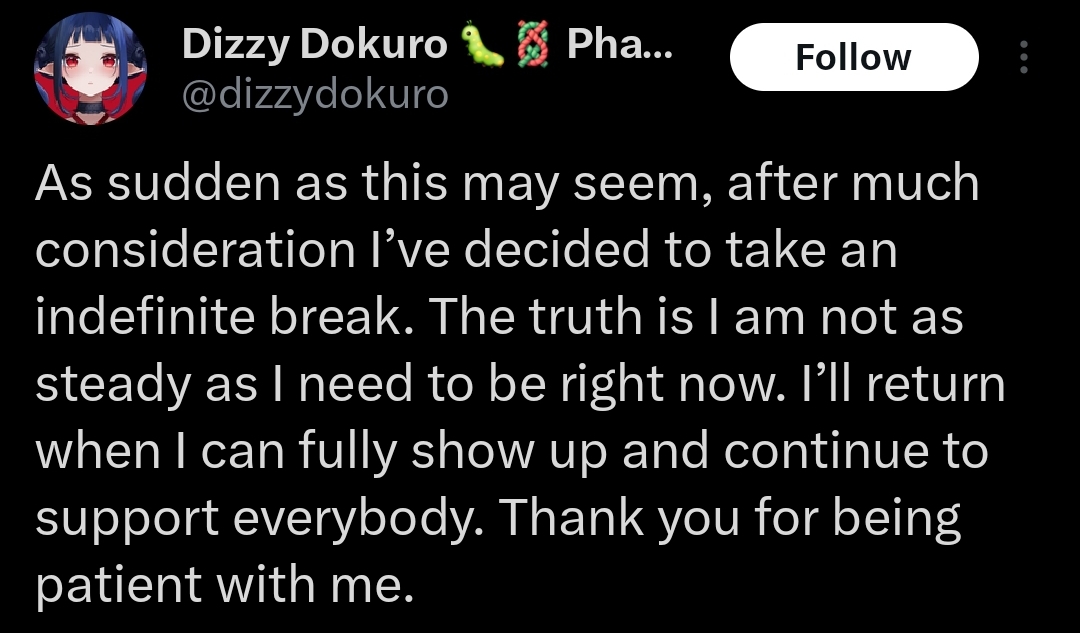Click the red-green knot emoji
1080x633 pixels.
(x=533, y=45)
